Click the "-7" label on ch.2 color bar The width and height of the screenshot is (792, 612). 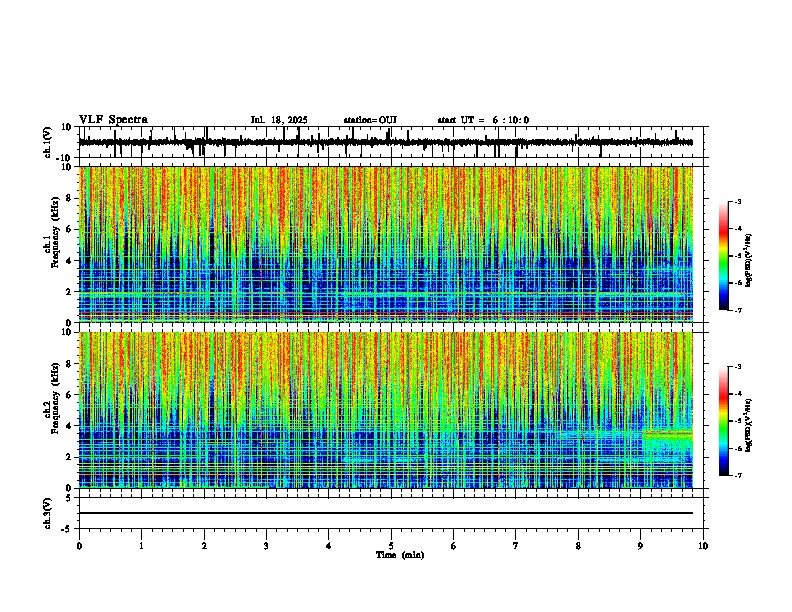click(x=737, y=475)
